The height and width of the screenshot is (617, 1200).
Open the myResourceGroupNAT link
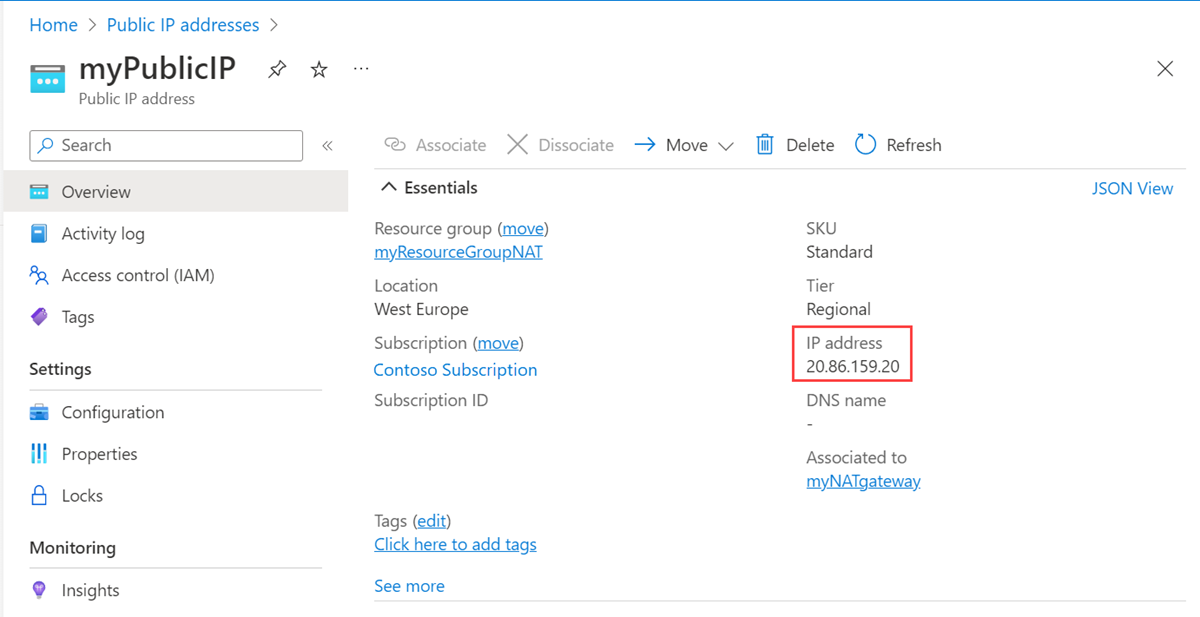coord(458,252)
